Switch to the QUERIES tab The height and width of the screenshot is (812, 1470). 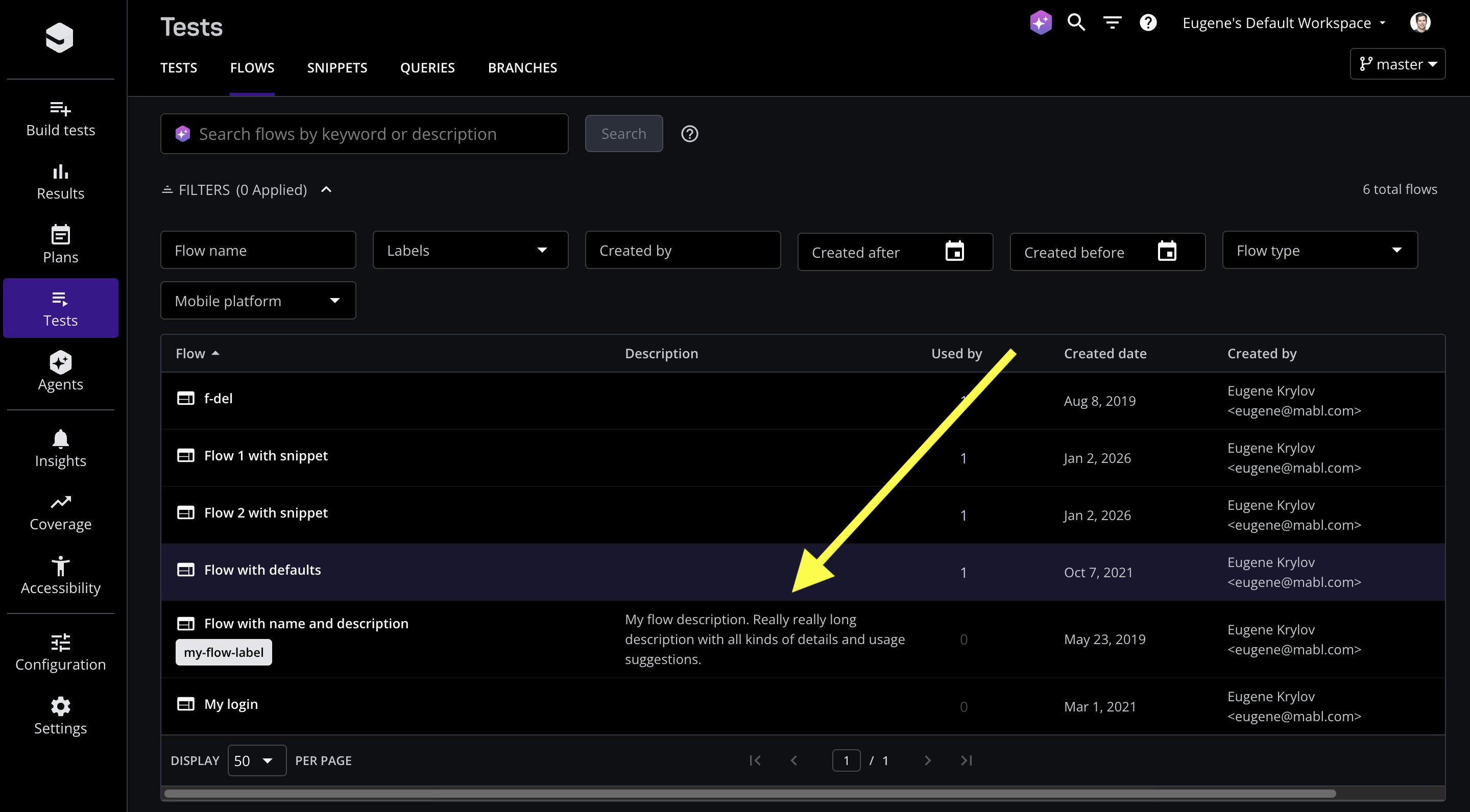[427, 68]
